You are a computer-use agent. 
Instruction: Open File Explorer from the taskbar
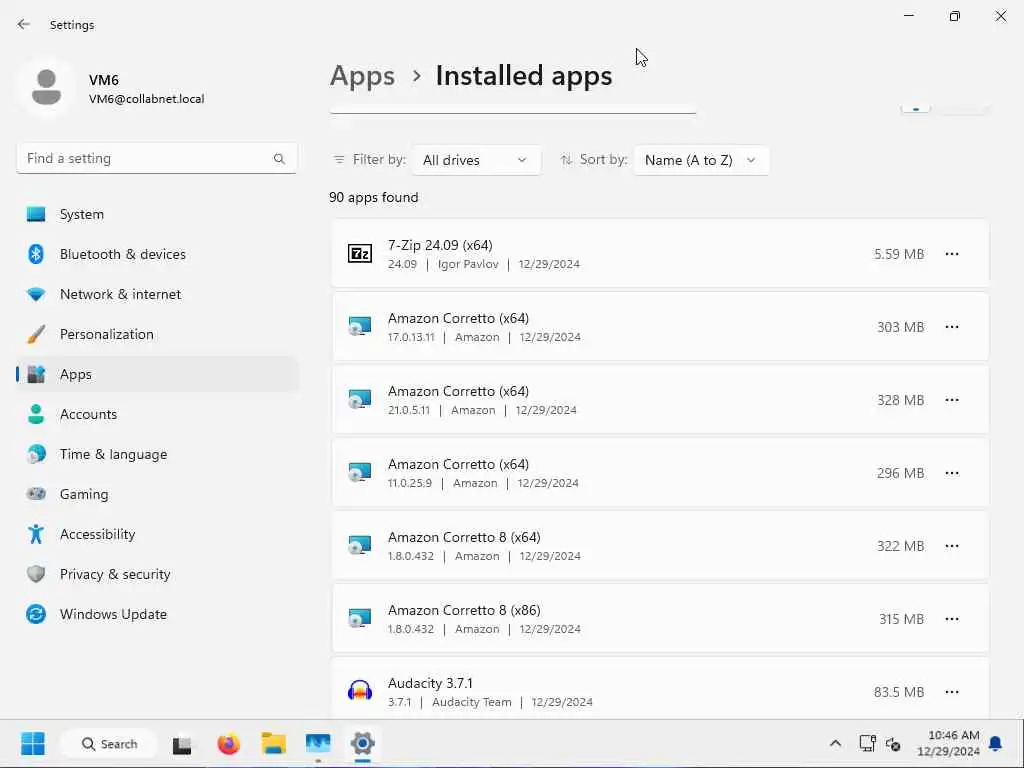coord(274,744)
